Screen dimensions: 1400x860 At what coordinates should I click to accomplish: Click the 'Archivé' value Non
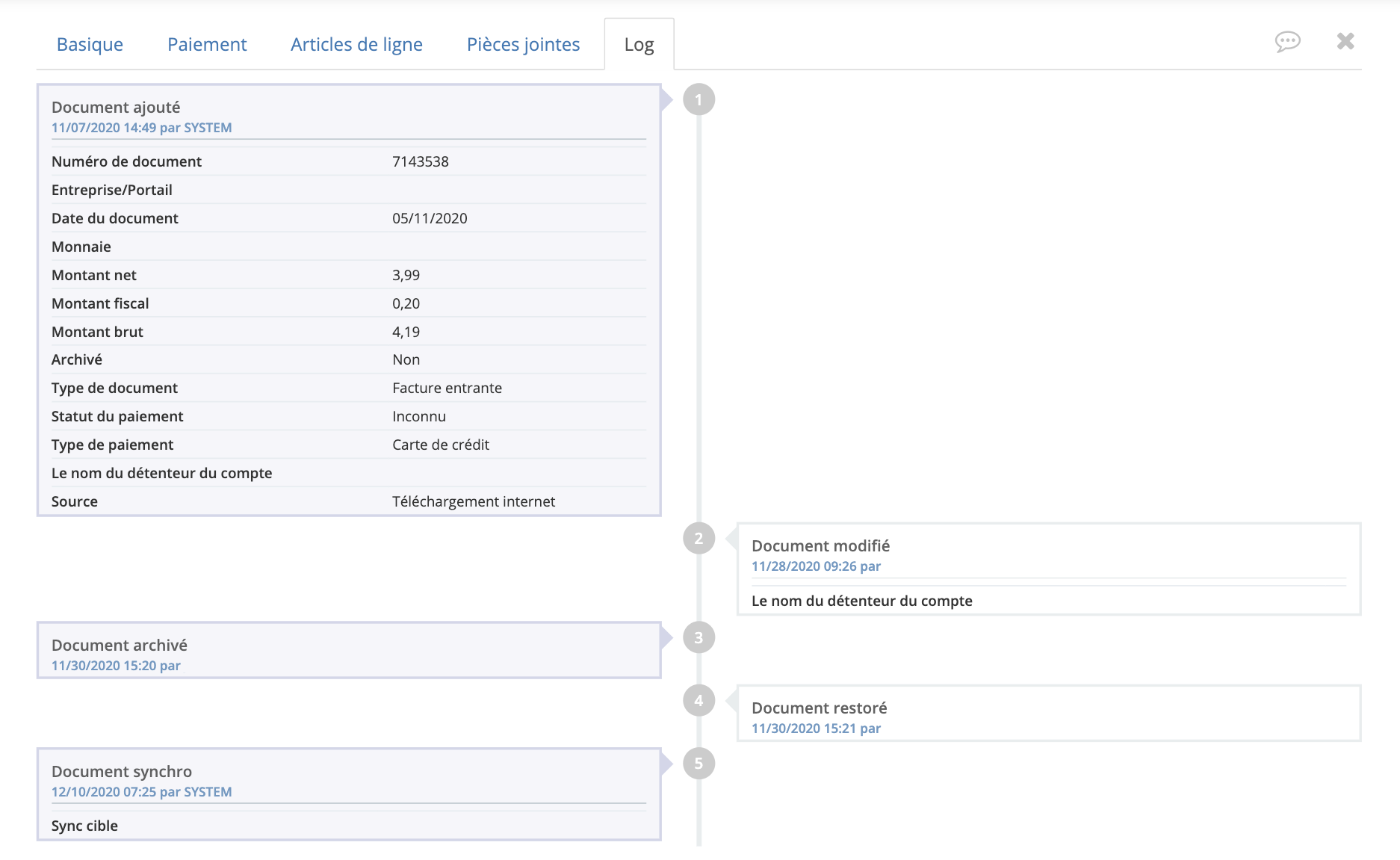point(406,359)
